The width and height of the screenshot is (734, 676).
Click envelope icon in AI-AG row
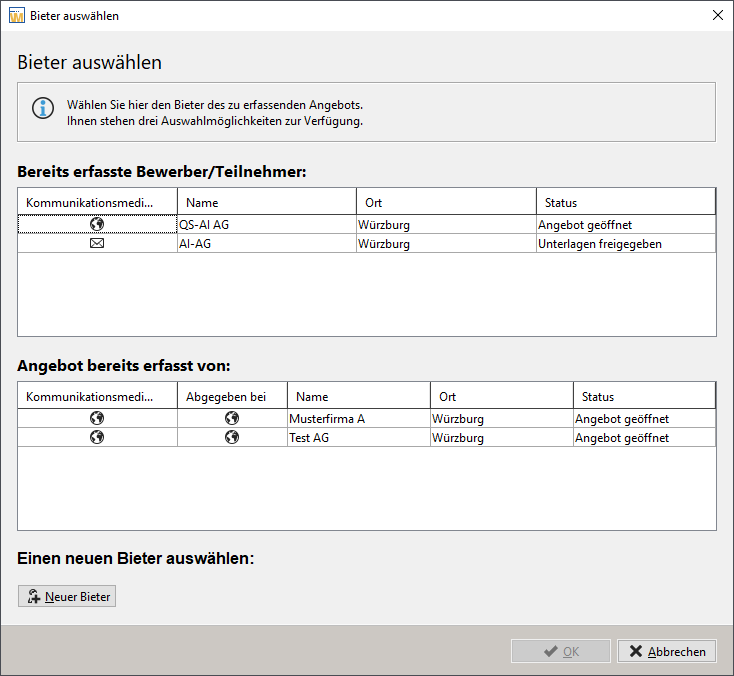point(97,243)
